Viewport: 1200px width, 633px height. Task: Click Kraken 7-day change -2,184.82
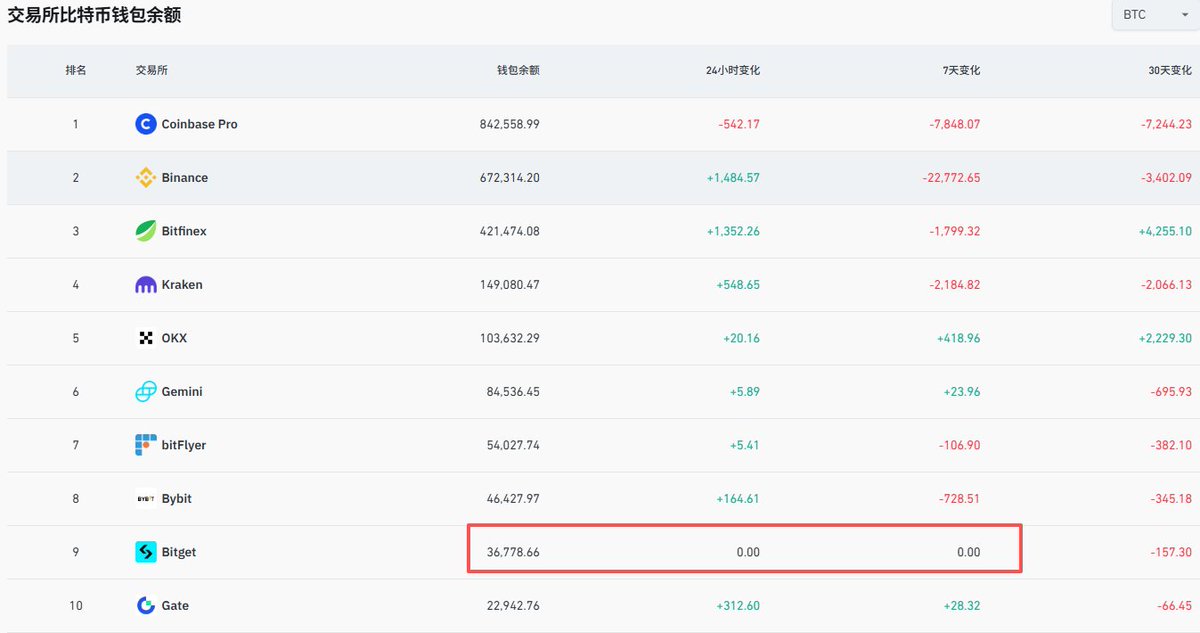click(x=955, y=285)
